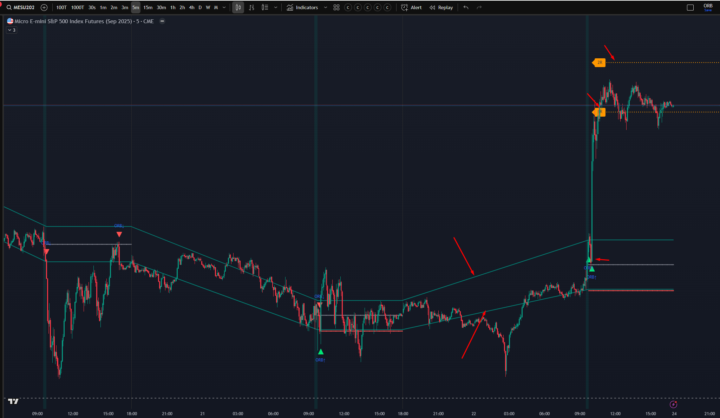Click the redo arrow
This screenshot has height=418, width=720.
pos(479,7)
